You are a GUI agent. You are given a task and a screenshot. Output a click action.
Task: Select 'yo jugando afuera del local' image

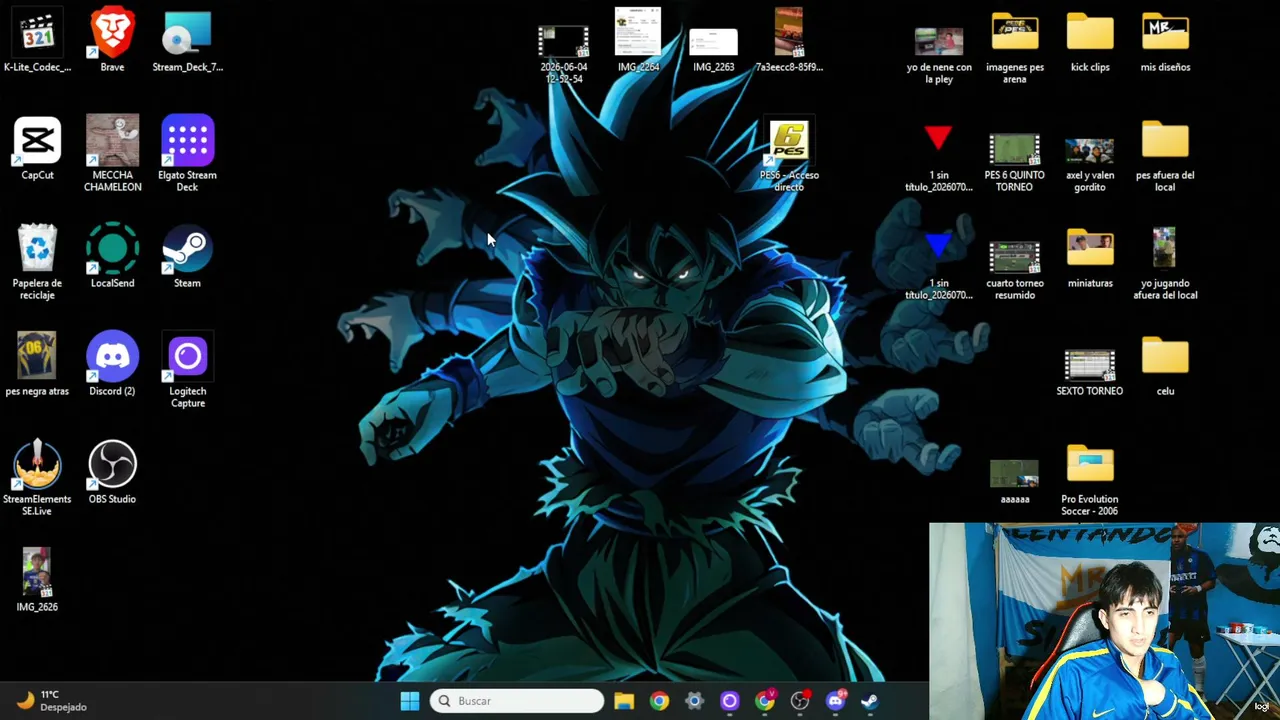pyautogui.click(x=1165, y=264)
